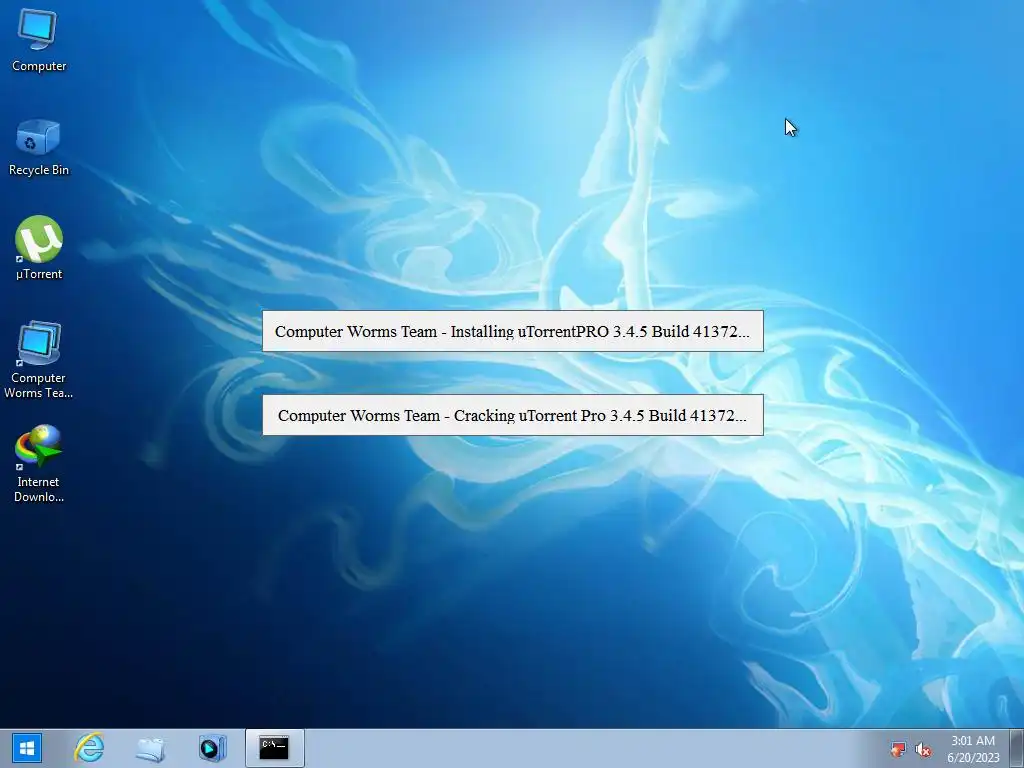Select the µTorrent desktop shortcut

pos(39,248)
